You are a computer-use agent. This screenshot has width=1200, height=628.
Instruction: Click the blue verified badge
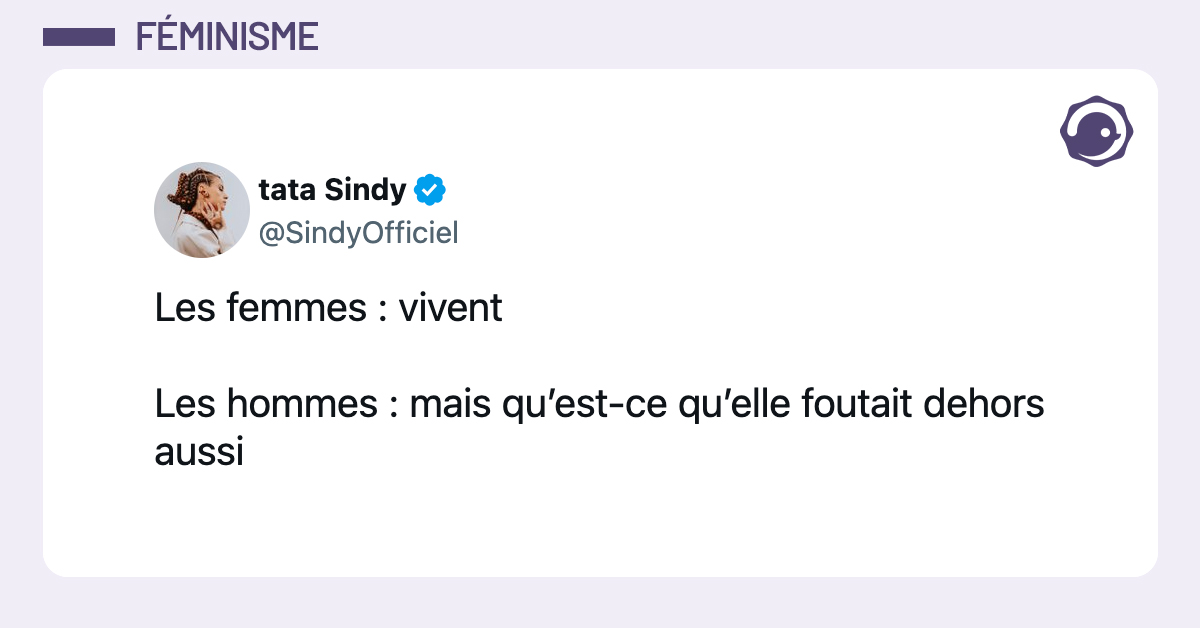tap(430, 189)
